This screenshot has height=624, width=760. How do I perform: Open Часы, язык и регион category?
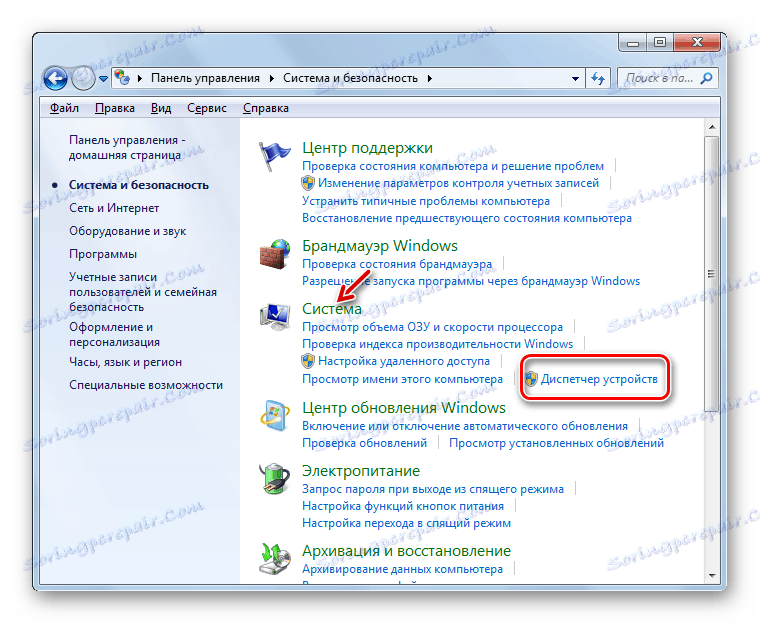tap(126, 362)
